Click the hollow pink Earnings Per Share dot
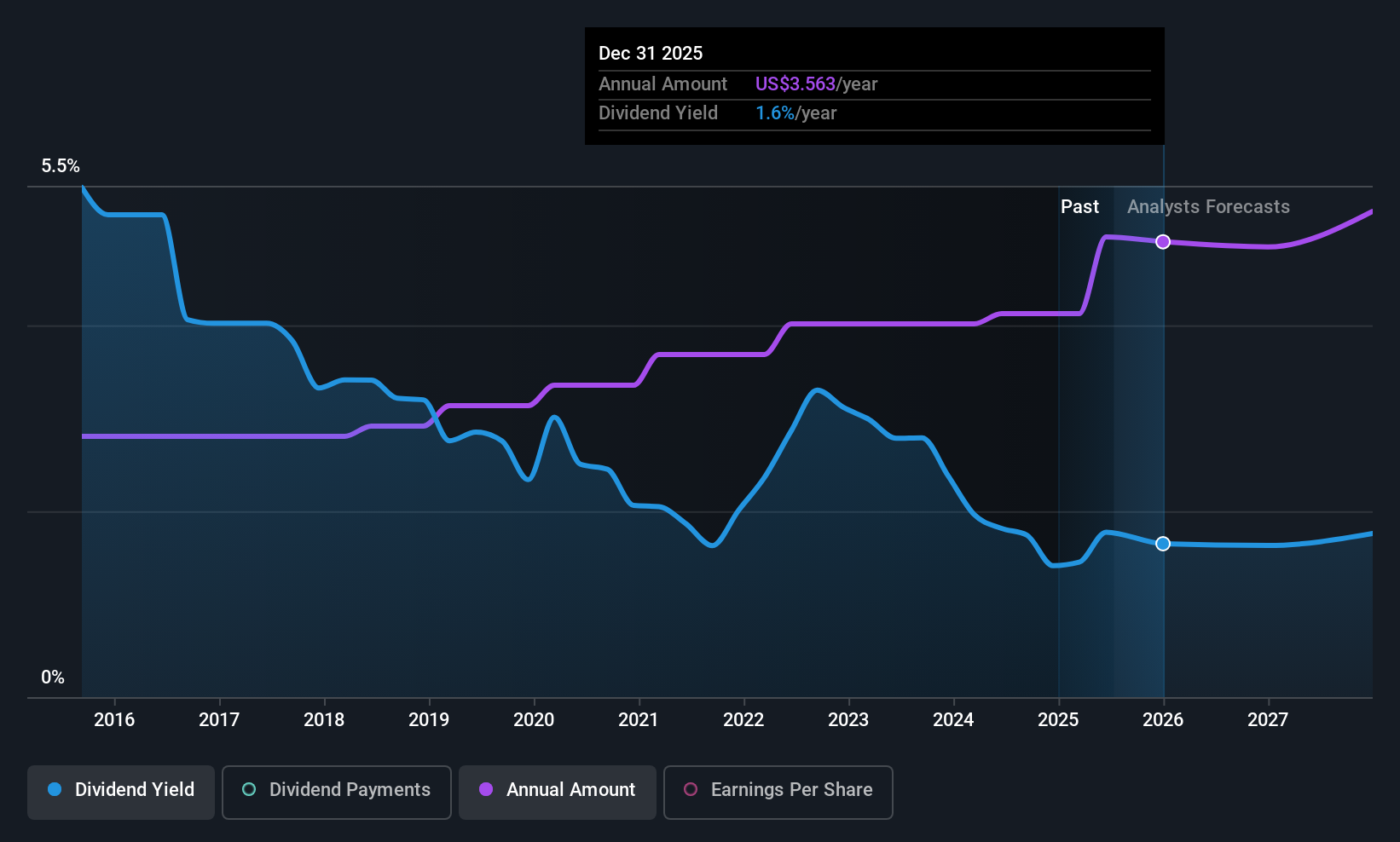Viewport: 1400px width, 842px height. 691,789
